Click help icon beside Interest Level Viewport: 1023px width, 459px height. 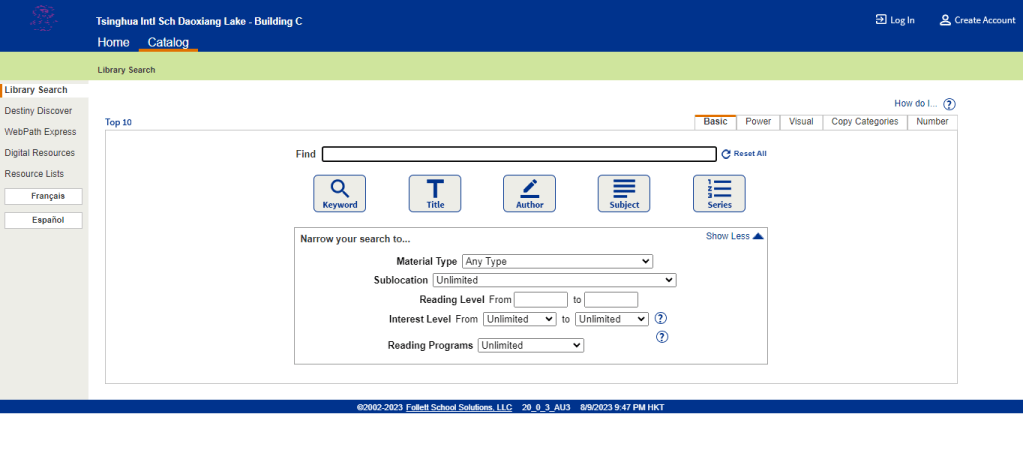(x=661, y=319)
